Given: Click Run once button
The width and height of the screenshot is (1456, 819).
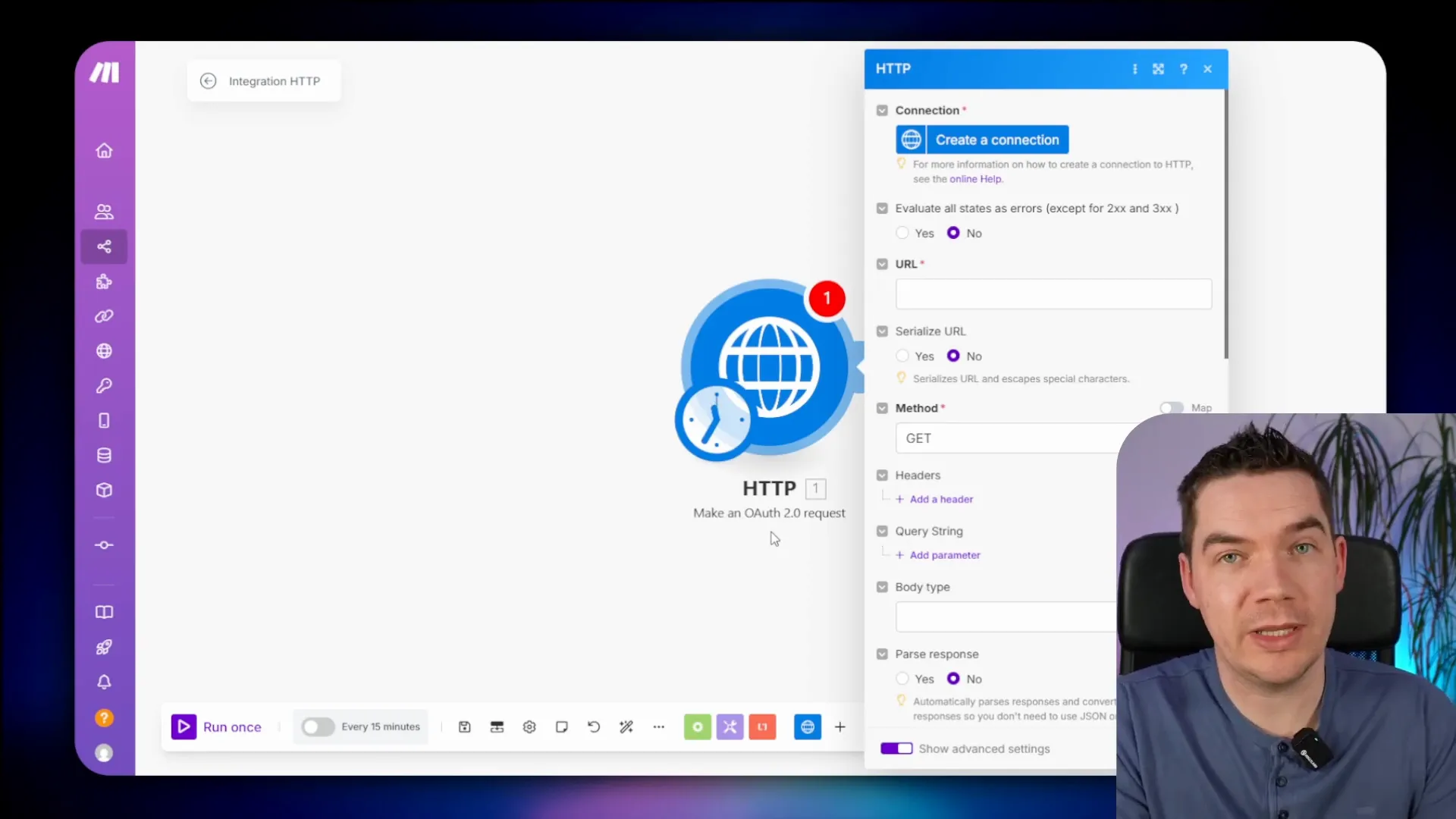Looking at the screenshot, I should (x=217, y=726).
